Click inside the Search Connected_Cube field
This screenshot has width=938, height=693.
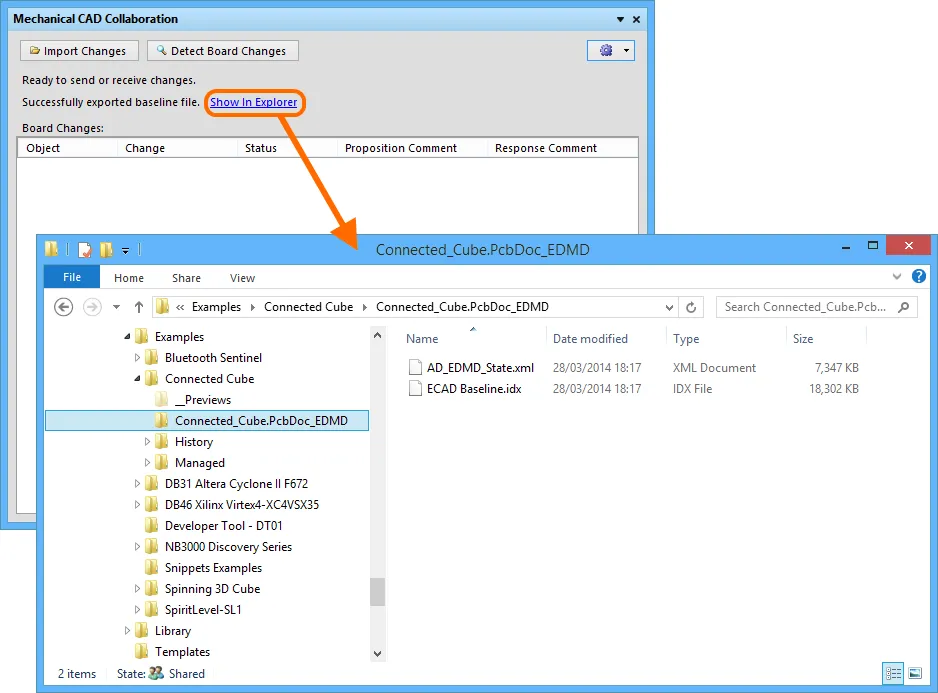(x=812, y=307)
